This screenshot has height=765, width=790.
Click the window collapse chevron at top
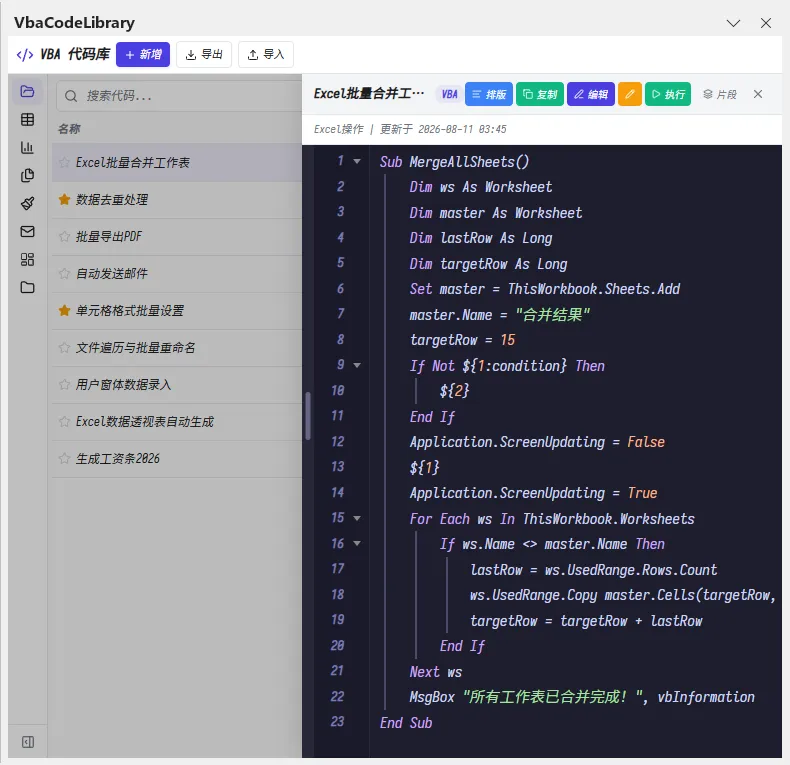click(x=733, y=23)
